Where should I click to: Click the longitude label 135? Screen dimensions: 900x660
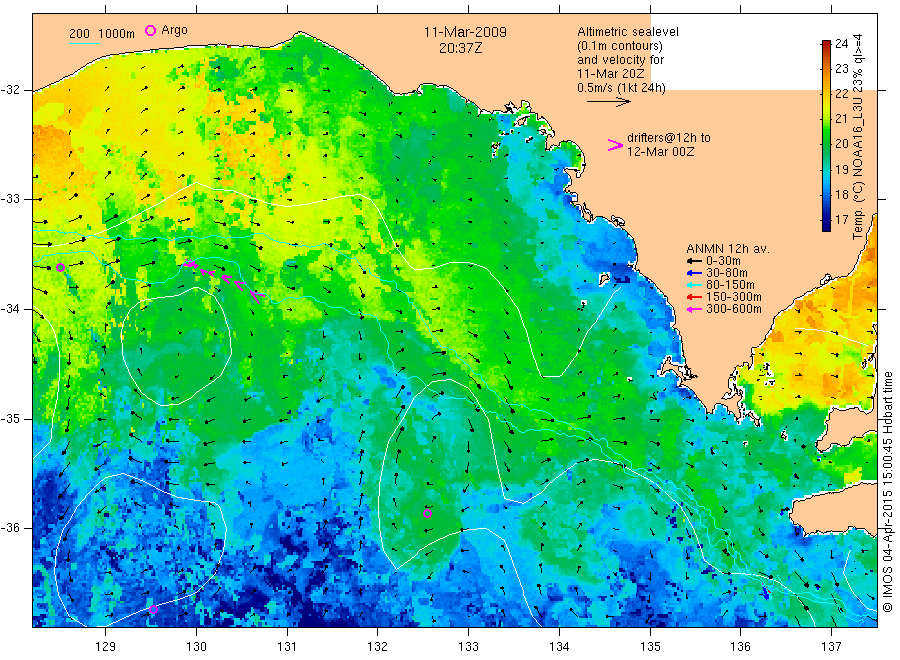point(650,647)
